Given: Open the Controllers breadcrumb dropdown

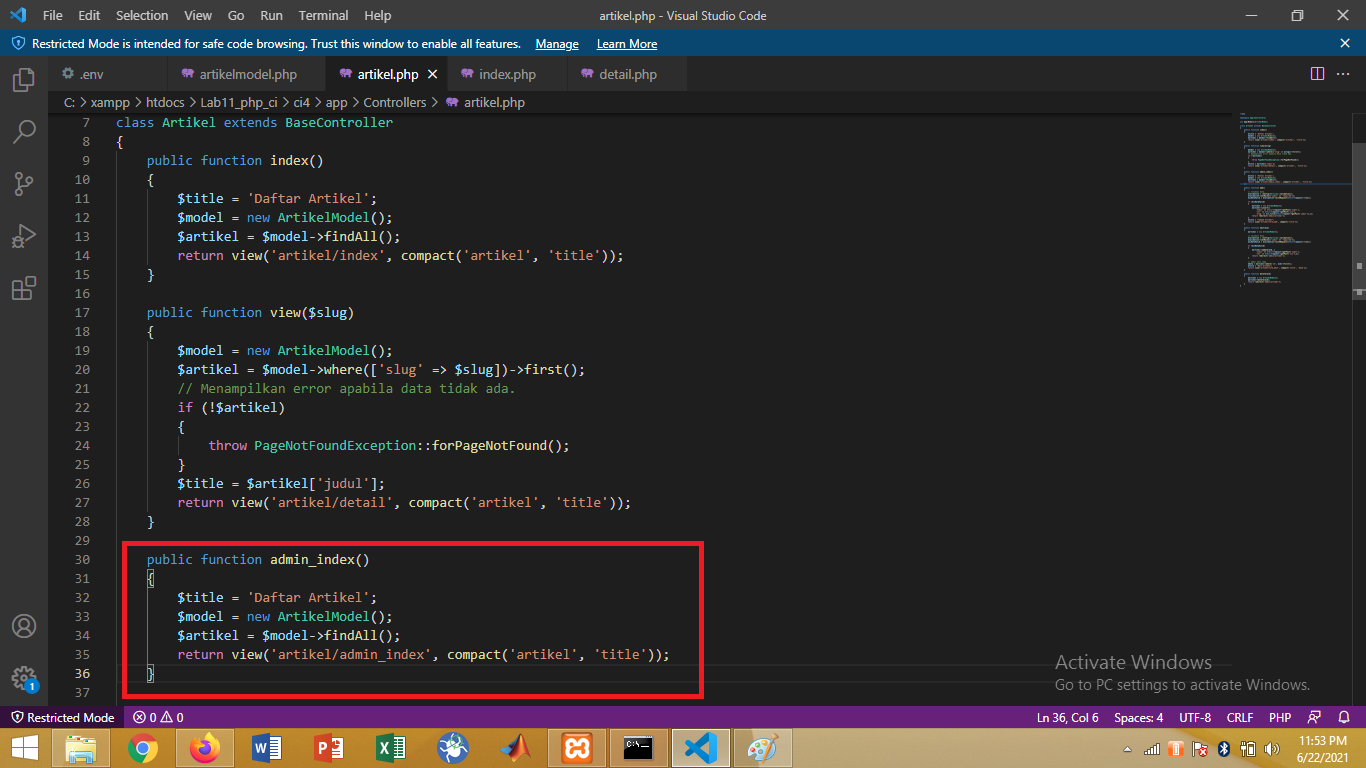Looking at the screenshot, I should (x=395, y=102).
